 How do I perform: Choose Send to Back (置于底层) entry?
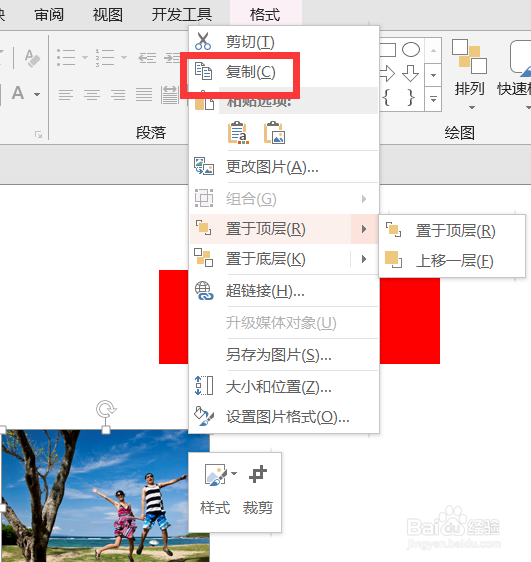[x=271, y=259]
